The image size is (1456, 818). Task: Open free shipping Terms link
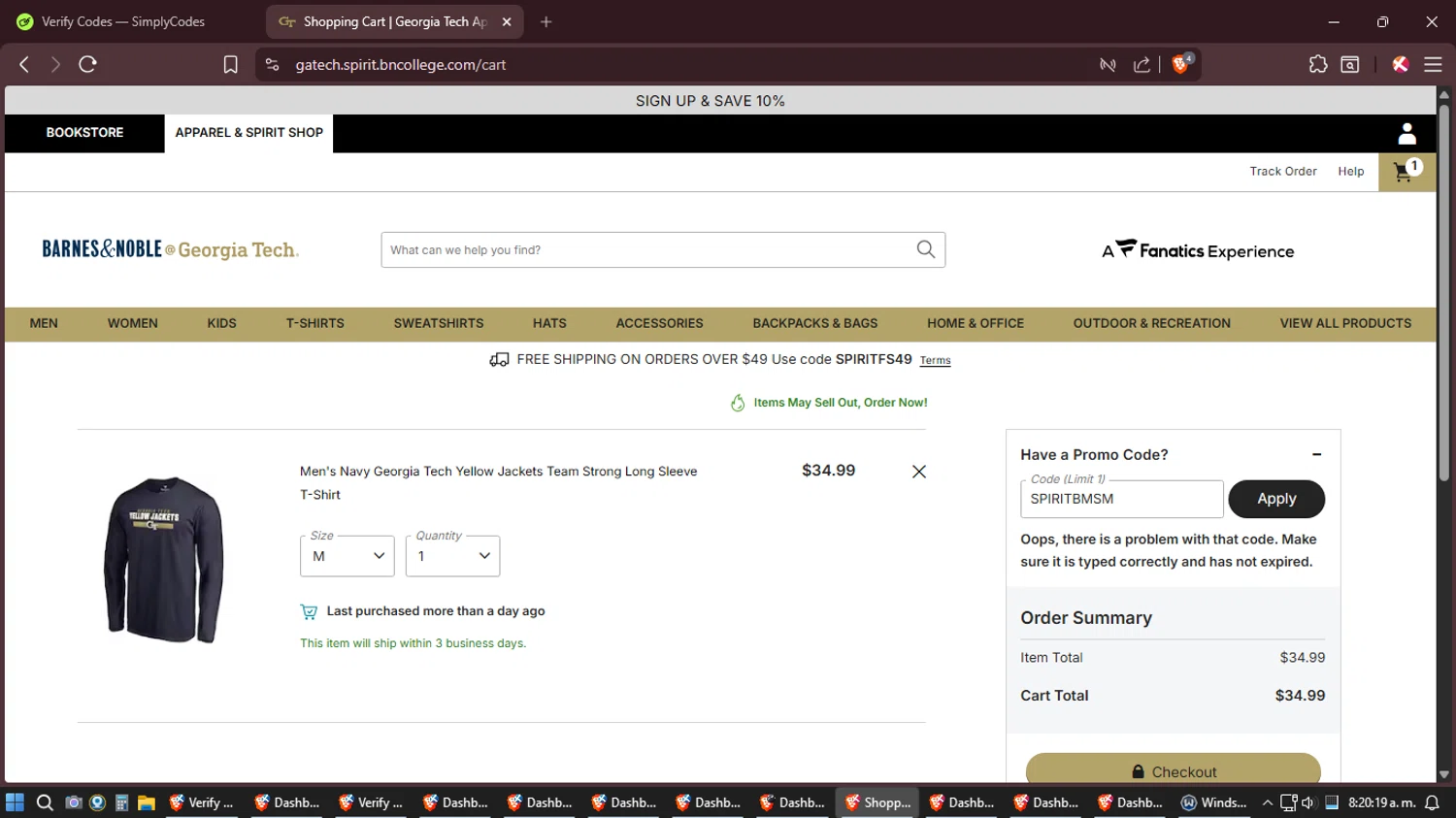coord(936,360)
